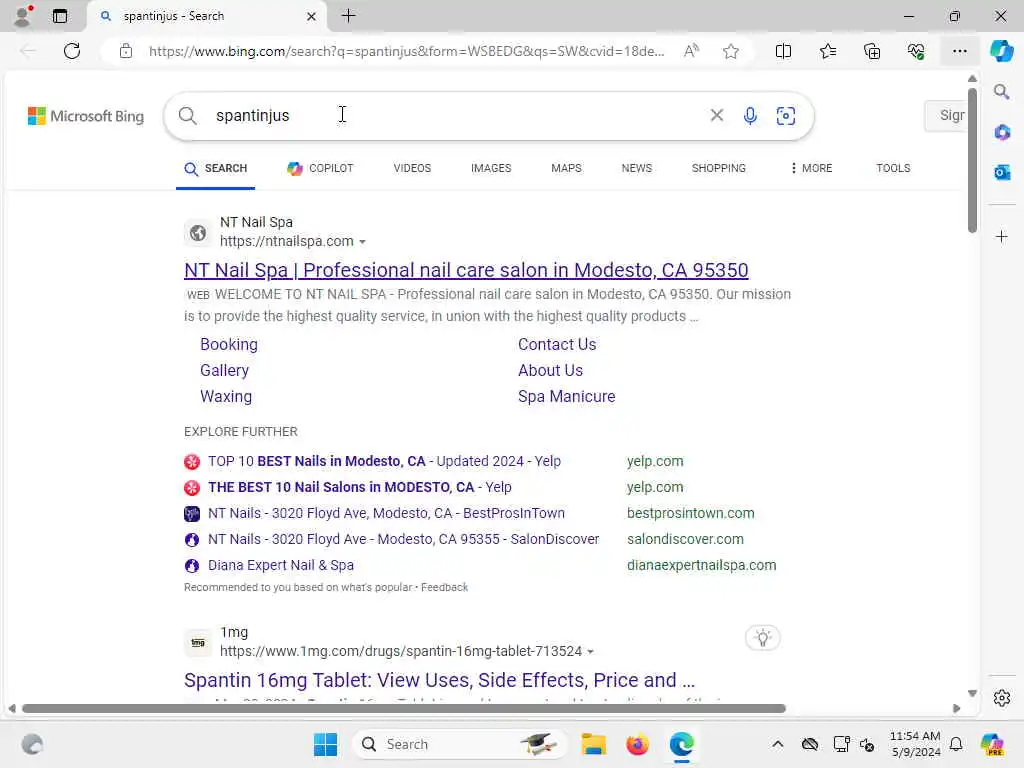Select the SEARCH tab
Viewport: 1024px width, 768px height.
(216, 168)
